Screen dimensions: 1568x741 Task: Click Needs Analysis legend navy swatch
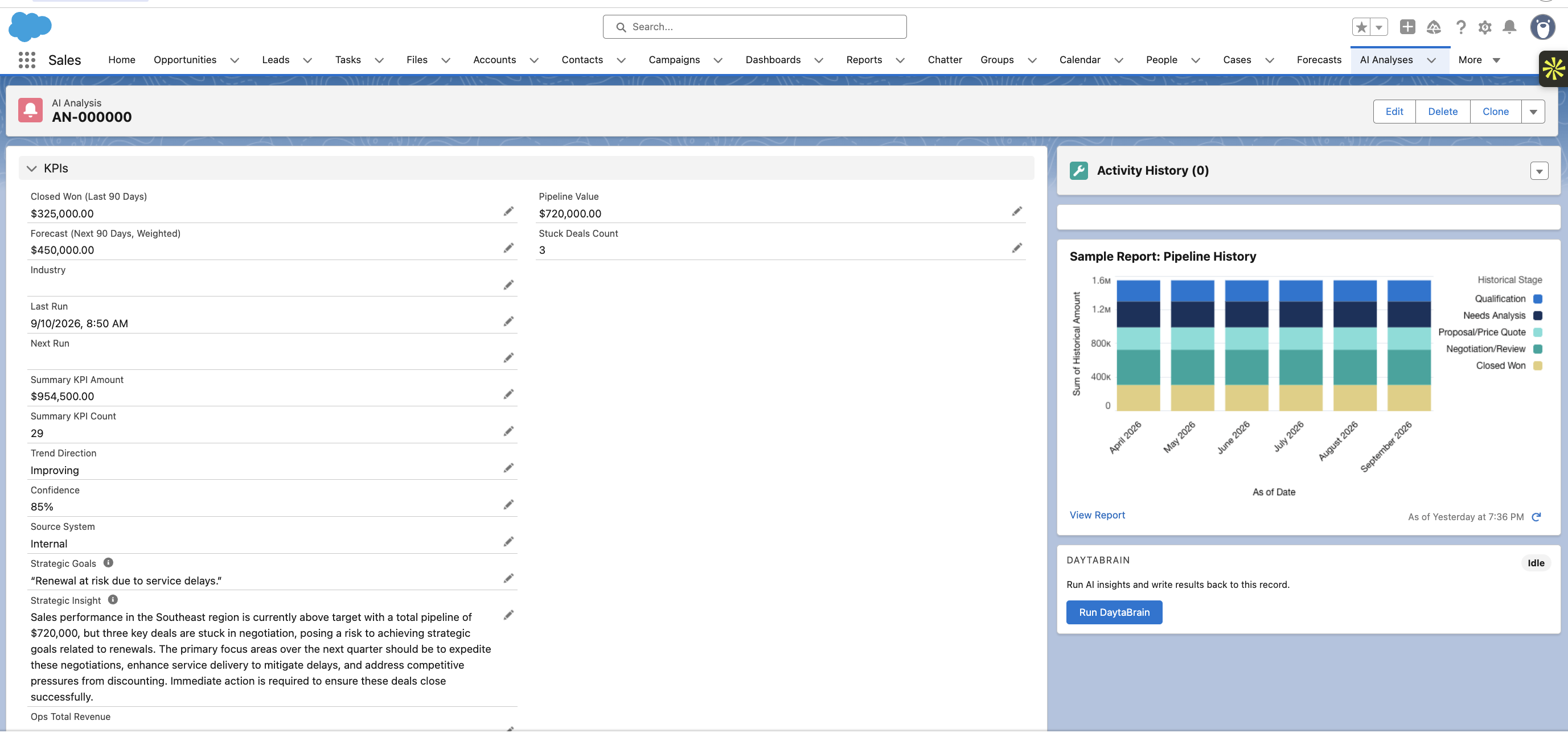1538,315
